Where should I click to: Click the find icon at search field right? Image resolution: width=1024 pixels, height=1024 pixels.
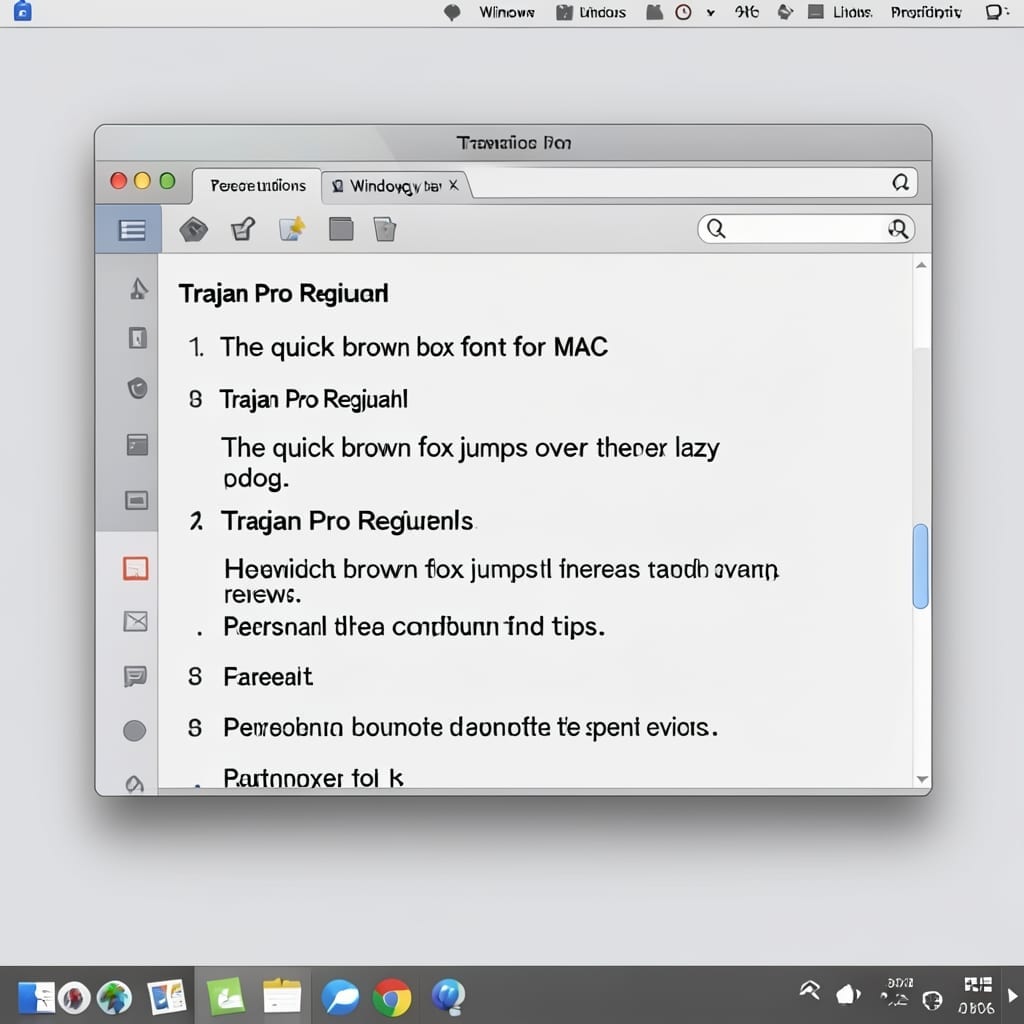pyautogui.click(x=898, y=229)
